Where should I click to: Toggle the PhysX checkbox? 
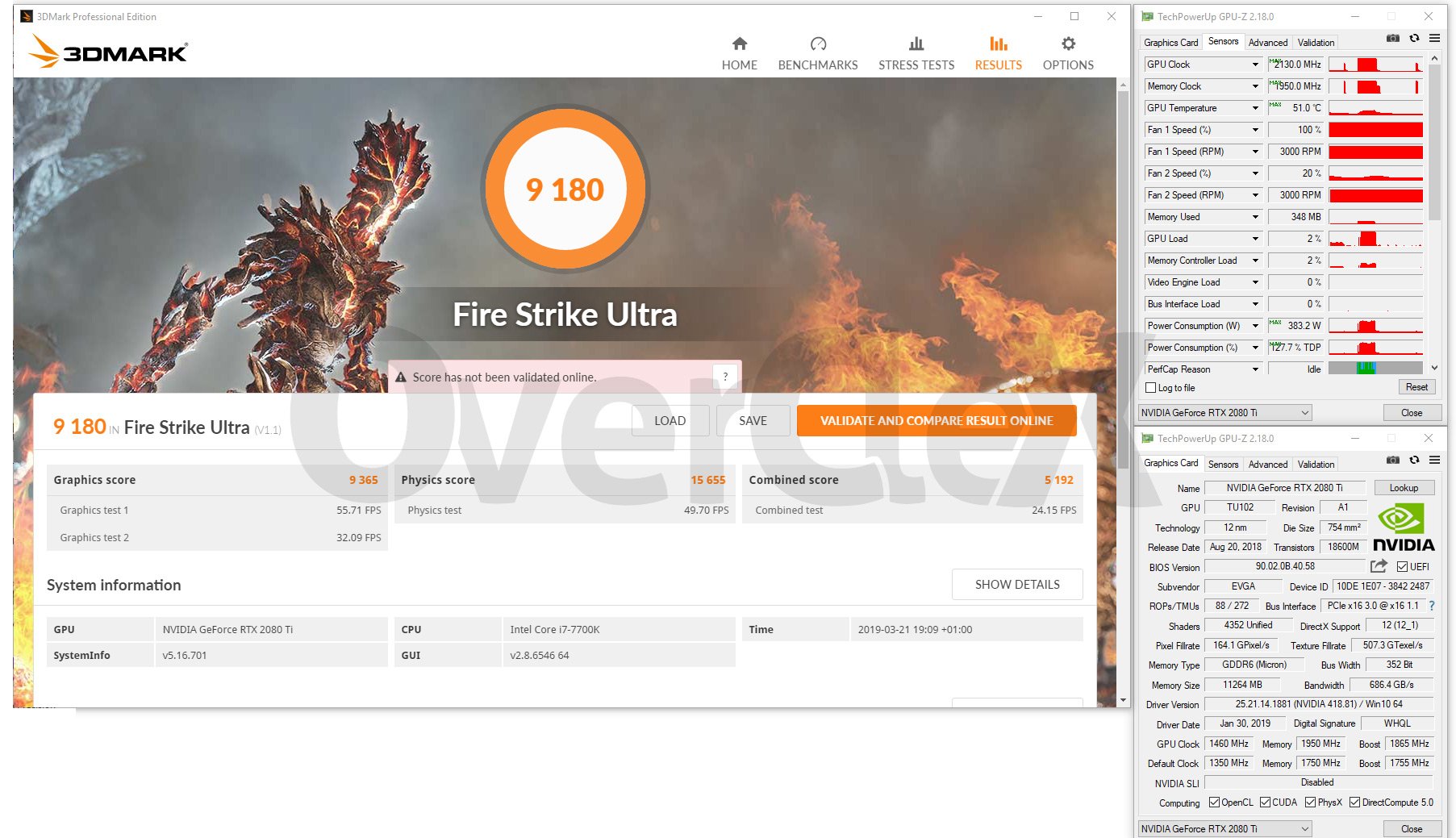point(1310,802)
